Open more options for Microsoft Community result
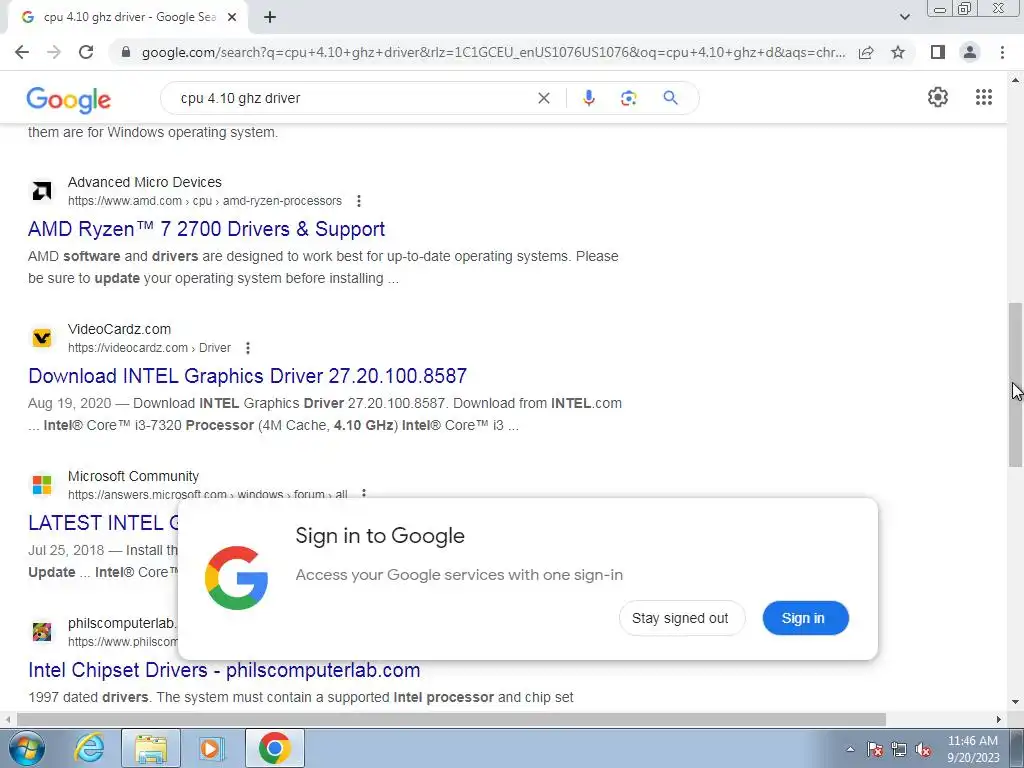 tap(364, 494)
